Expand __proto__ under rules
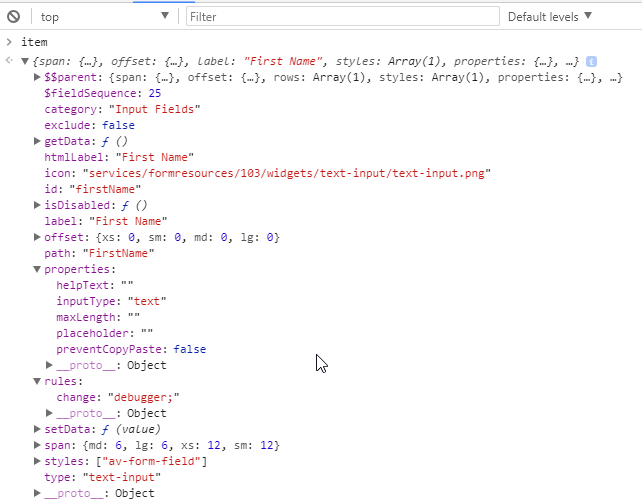This screenshot has height=501, width=642. (x=50, y=413)
